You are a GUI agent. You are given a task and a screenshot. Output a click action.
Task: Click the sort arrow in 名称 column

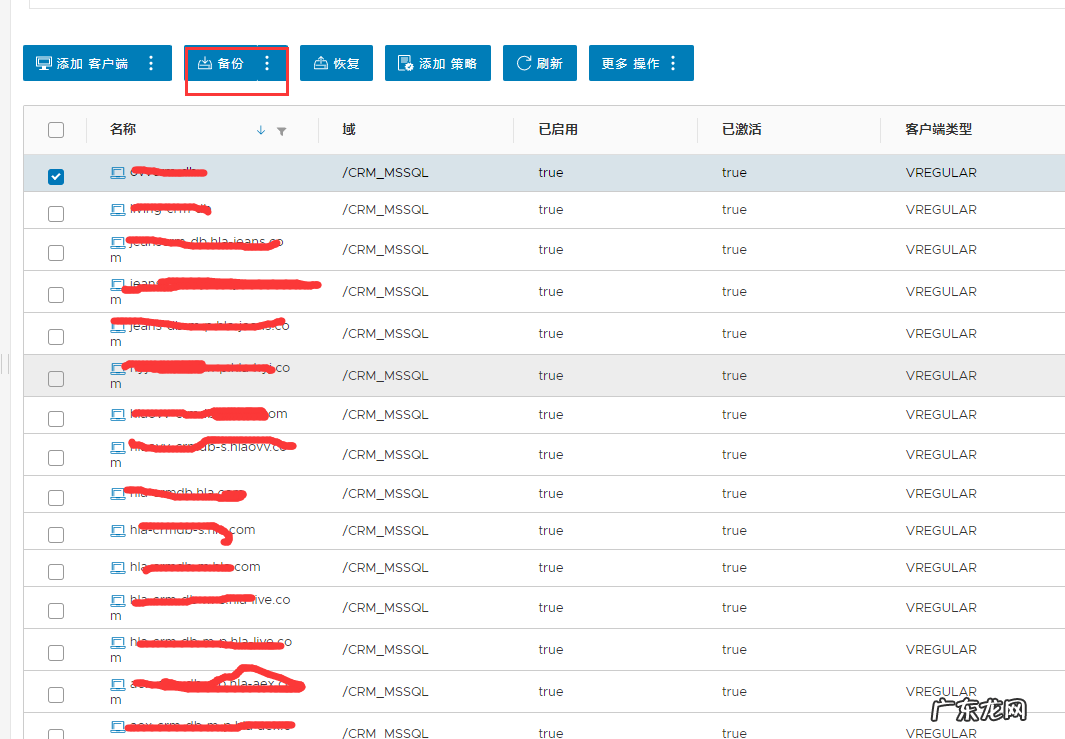pyautogui.click(x=261, y=130)
